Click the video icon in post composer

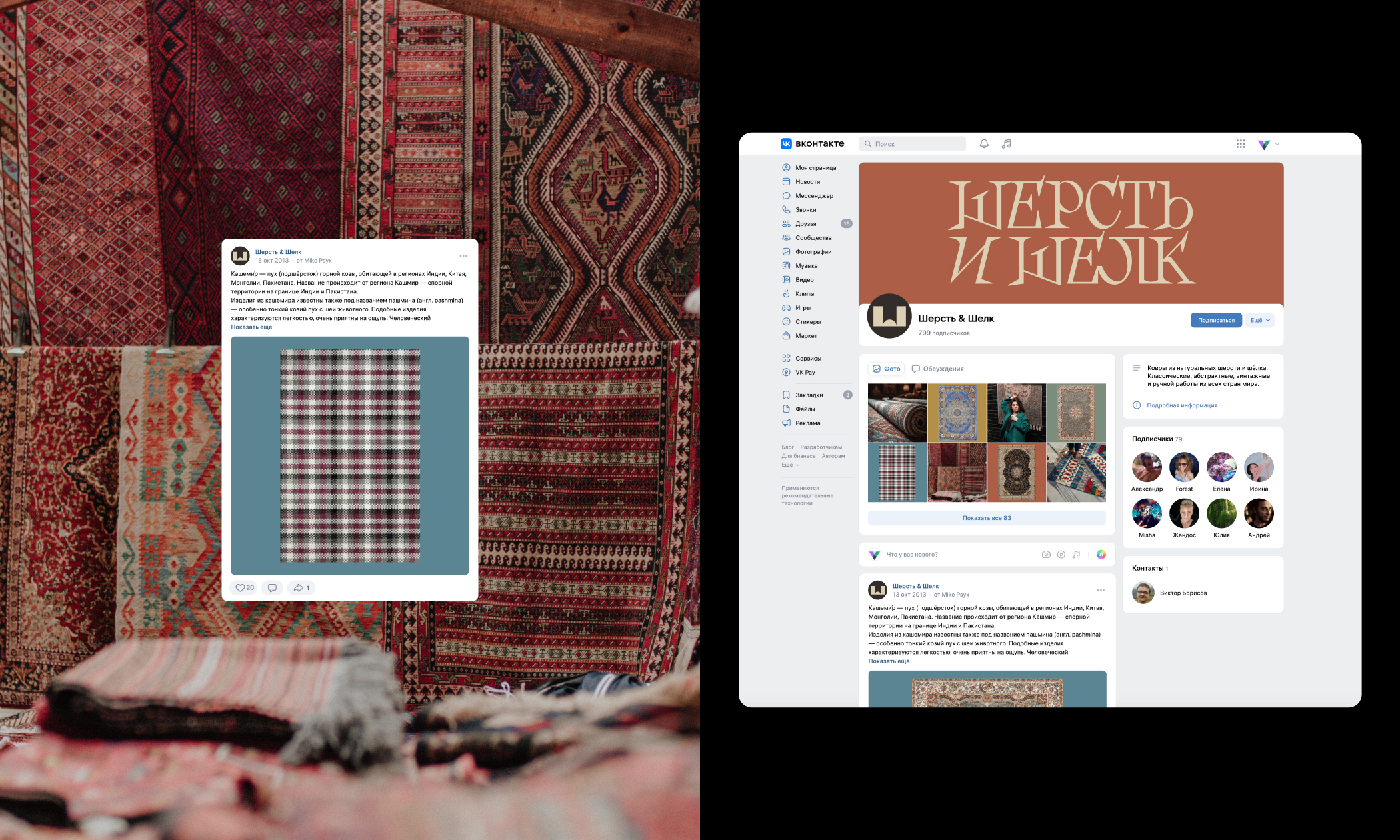(x=1061, y=555)
